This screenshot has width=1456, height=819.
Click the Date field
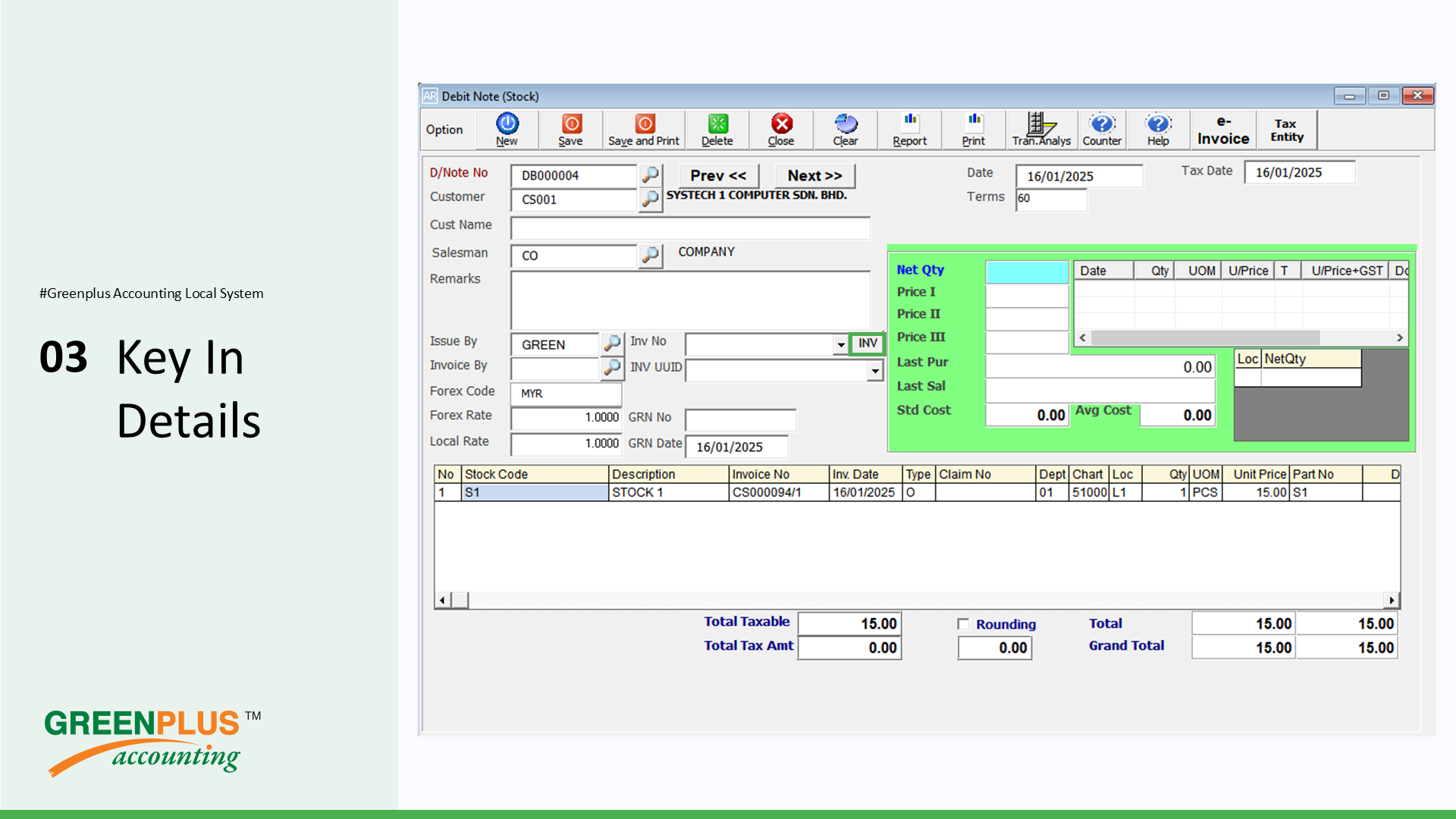point(1079,176)
